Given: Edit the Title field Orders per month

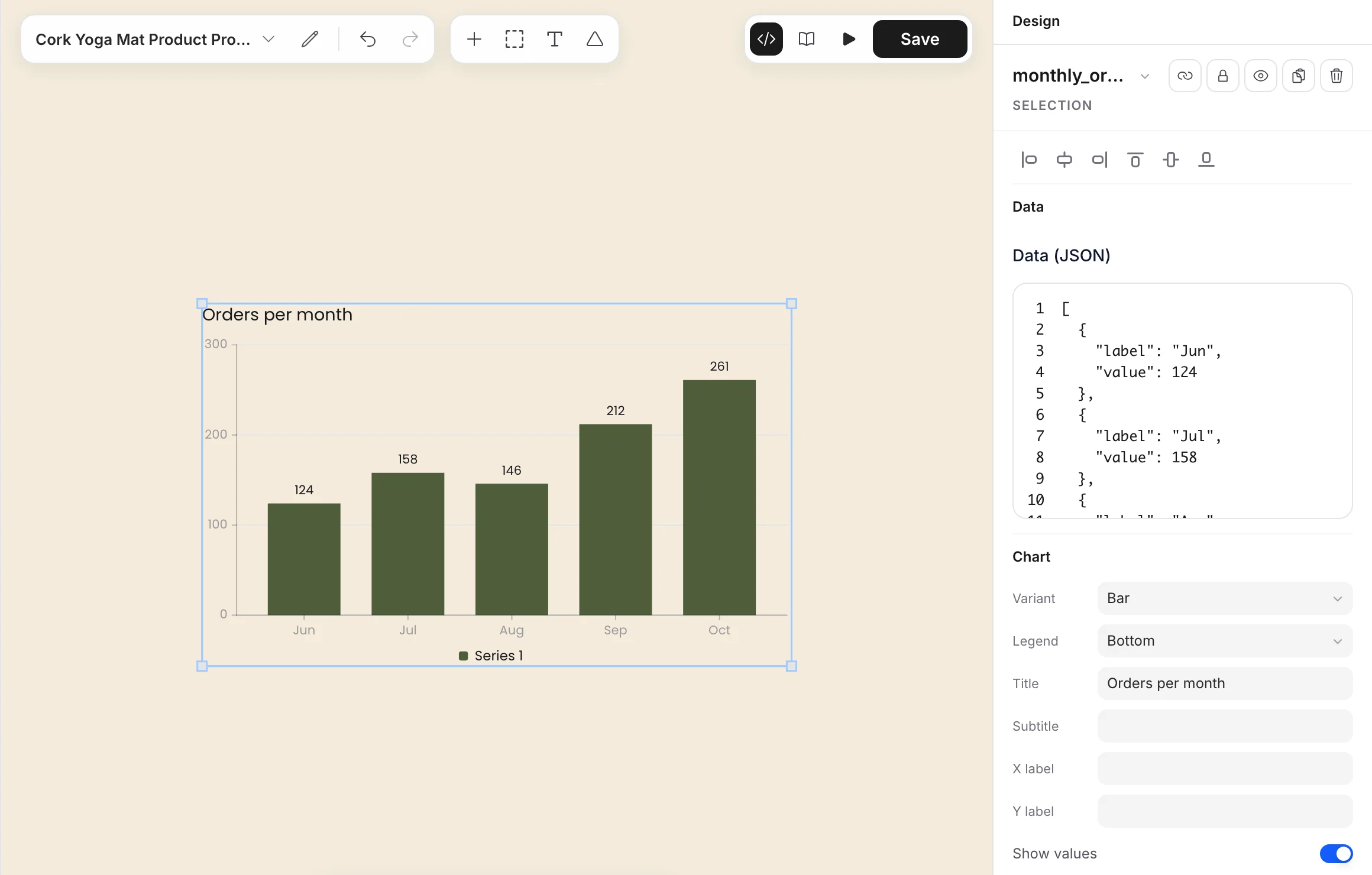Looking at the screenshot, I should point(1225,683).
